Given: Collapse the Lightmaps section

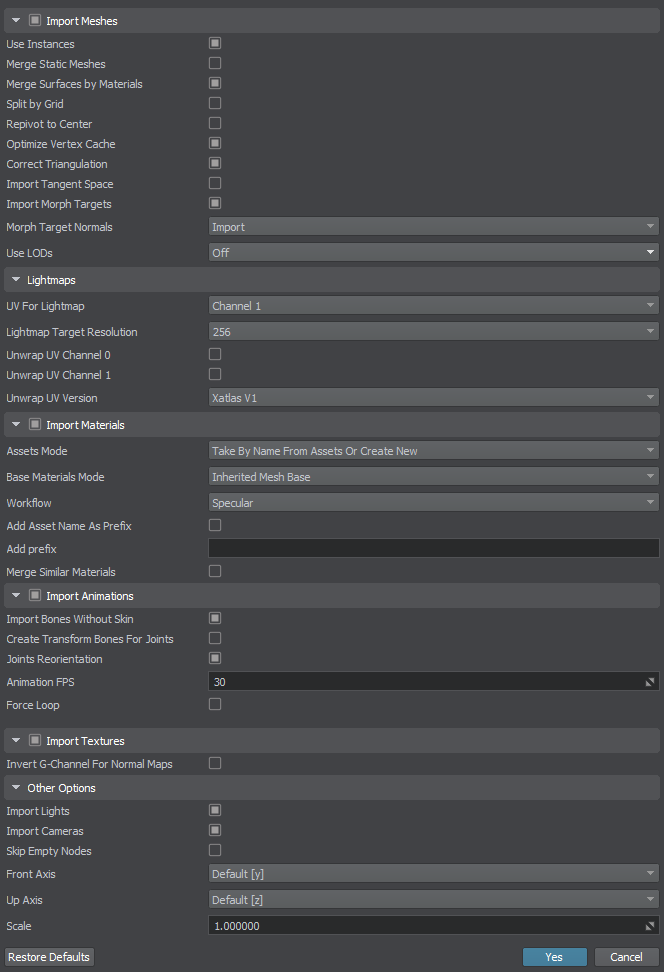Looking at the screenshot, I should pyautogui.click(x=16, y=280).
